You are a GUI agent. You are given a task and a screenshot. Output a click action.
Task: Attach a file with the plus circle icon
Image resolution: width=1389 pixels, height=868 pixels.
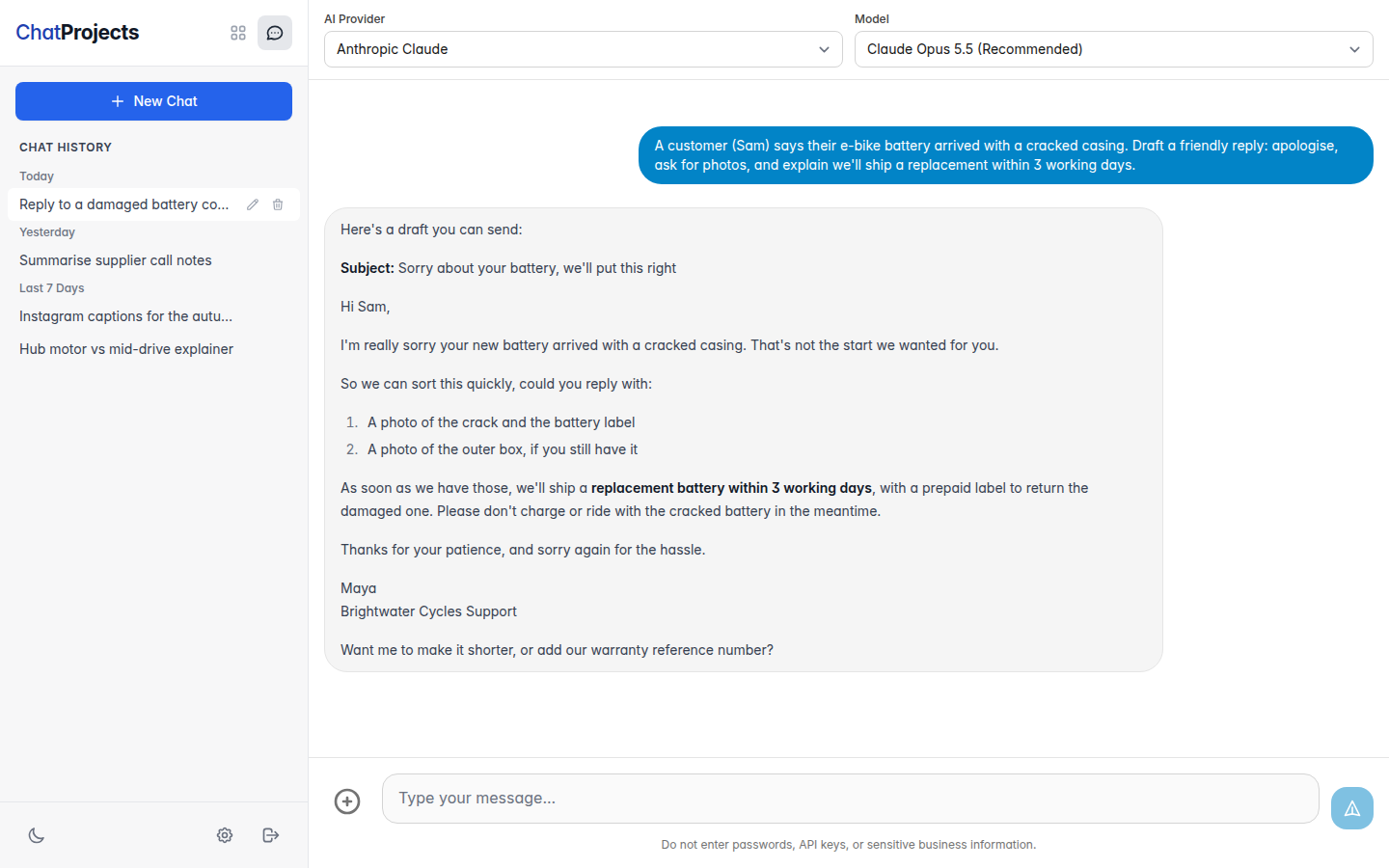click(x=347, y=801)
